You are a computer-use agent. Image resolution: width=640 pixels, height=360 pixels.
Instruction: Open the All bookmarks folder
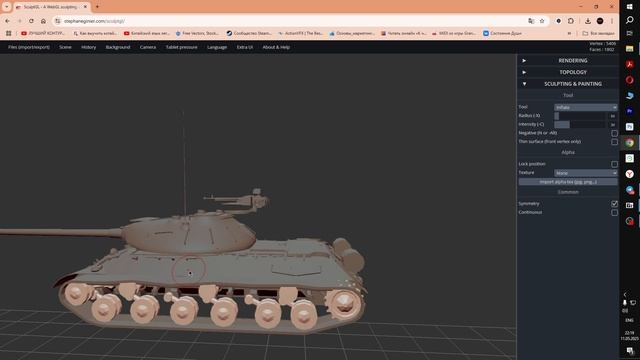(x=598, y=33)
